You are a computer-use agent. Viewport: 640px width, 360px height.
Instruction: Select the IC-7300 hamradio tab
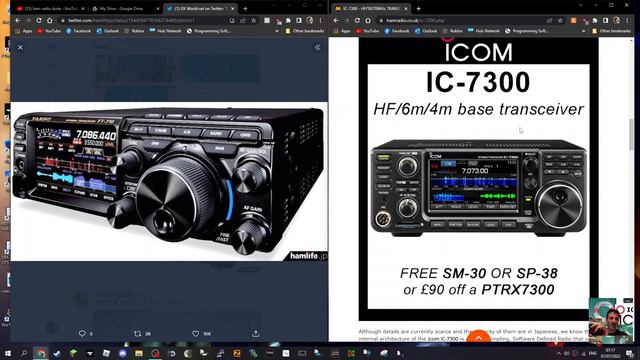(x=371, y=8)
